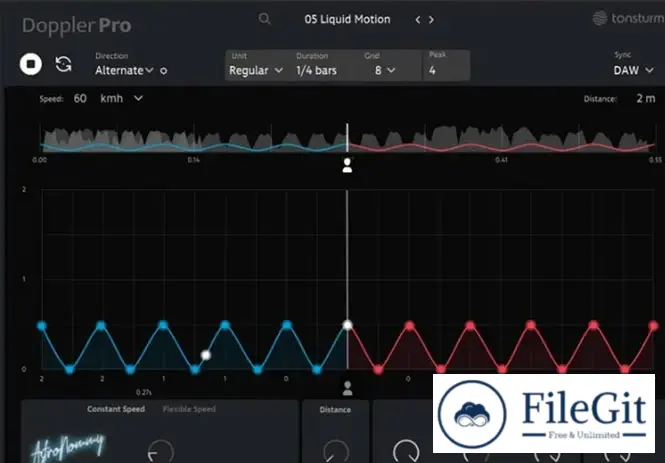Click the knob right of Distance panel

[406, 452]
